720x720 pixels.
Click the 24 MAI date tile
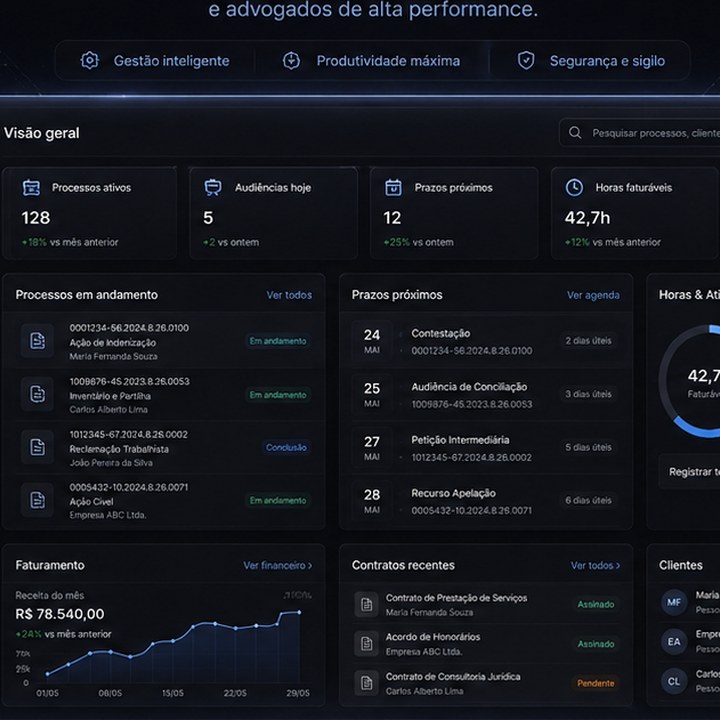[x=372, y=341]
